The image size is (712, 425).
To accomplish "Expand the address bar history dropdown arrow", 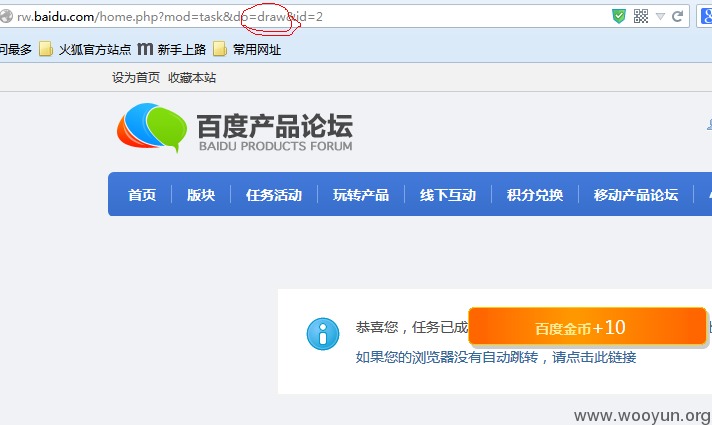I will click(x=661, y=17).
